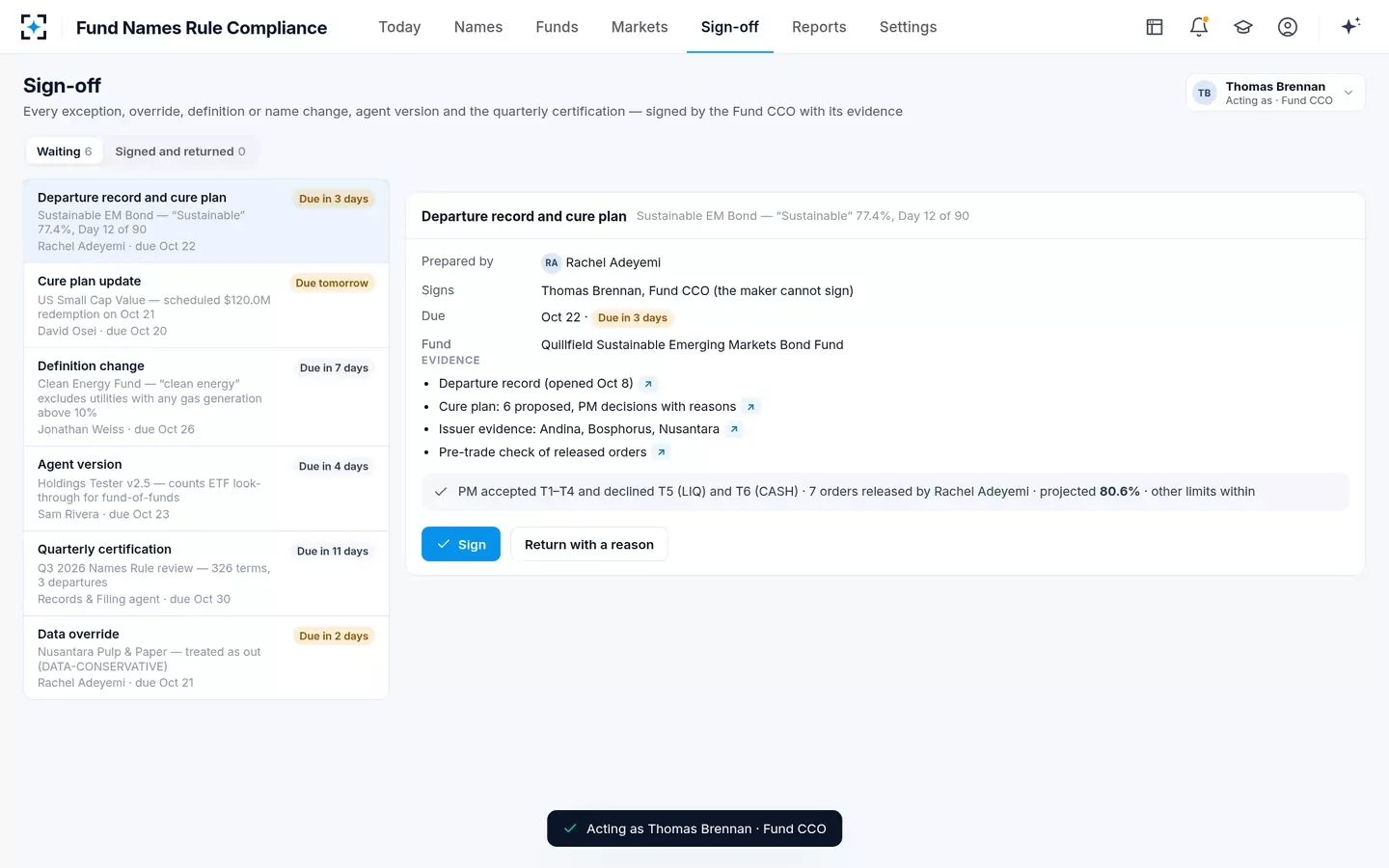Open the Quarterly certification item
Viewport: 1389px width, 868px height.
(206, 574)
